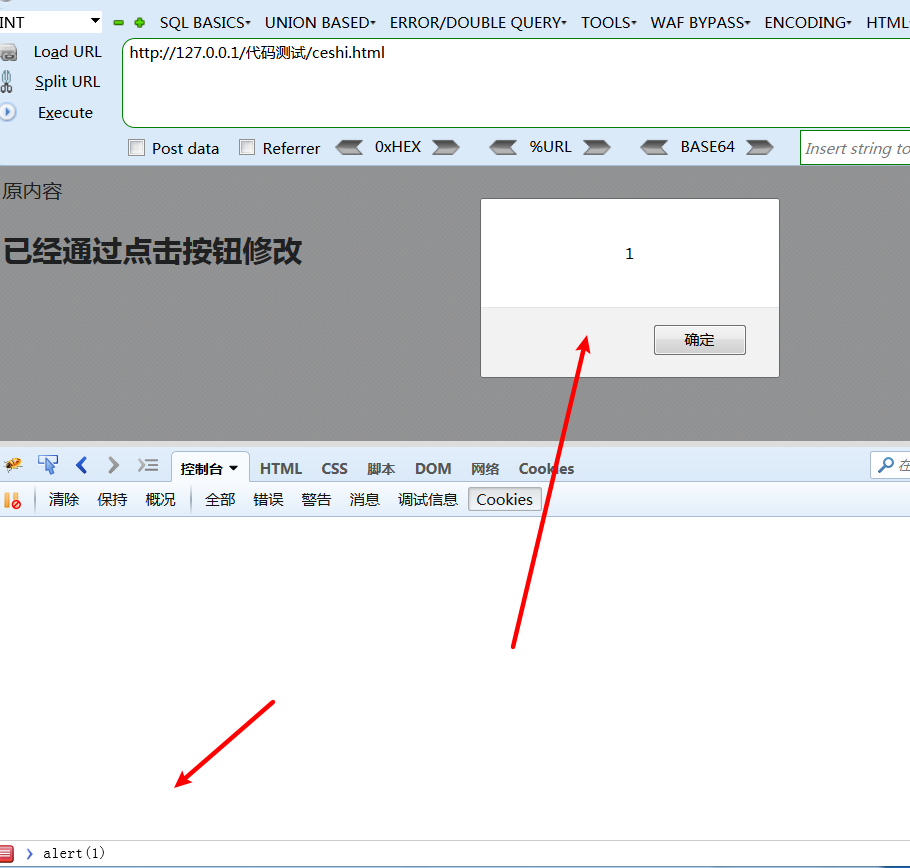Filter console by Cookies button
Screen dimensions: 910x868
[504, 500]
